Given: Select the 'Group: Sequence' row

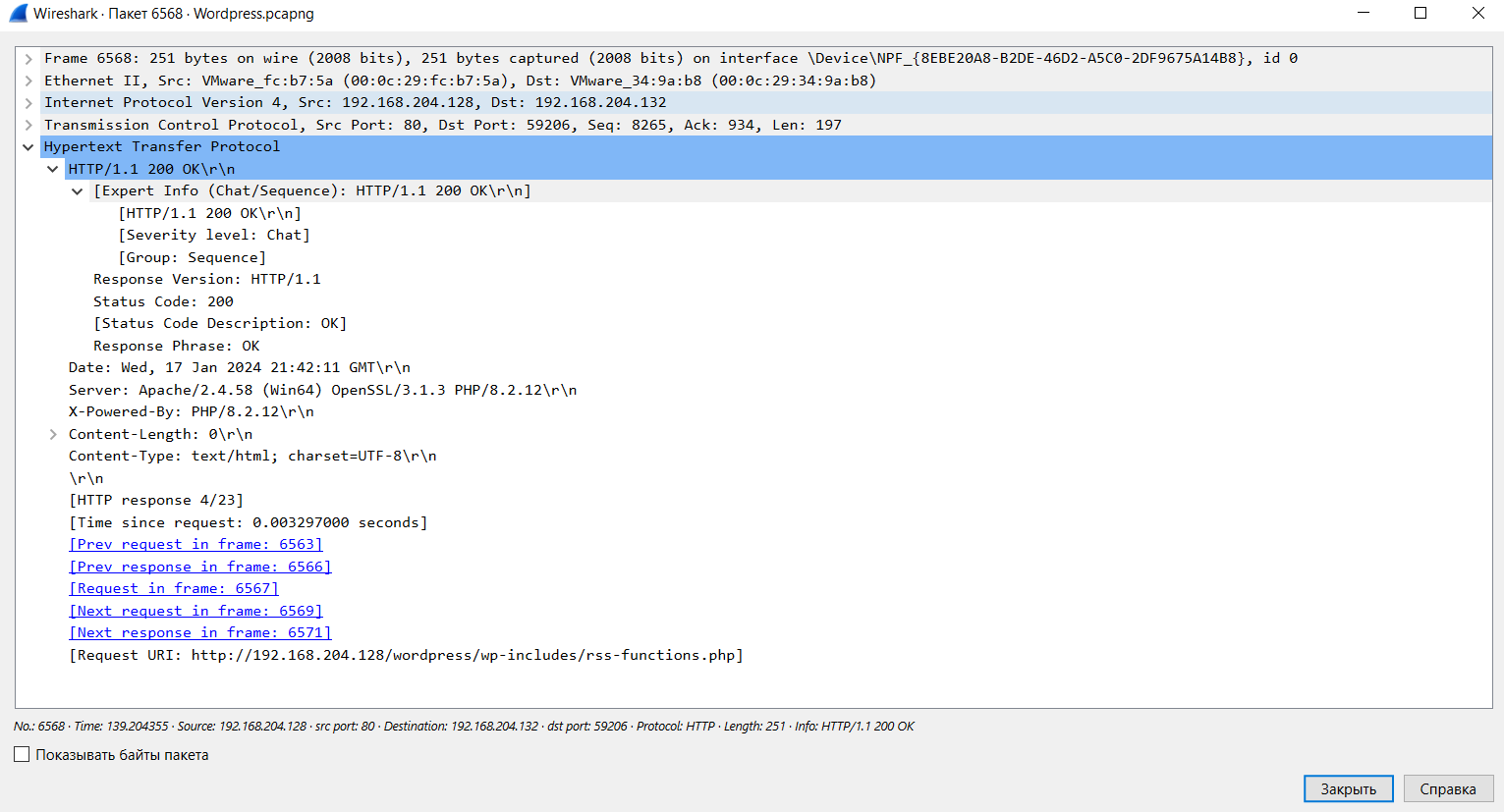Looking at the screenshot, I should [x=192, y=257].
